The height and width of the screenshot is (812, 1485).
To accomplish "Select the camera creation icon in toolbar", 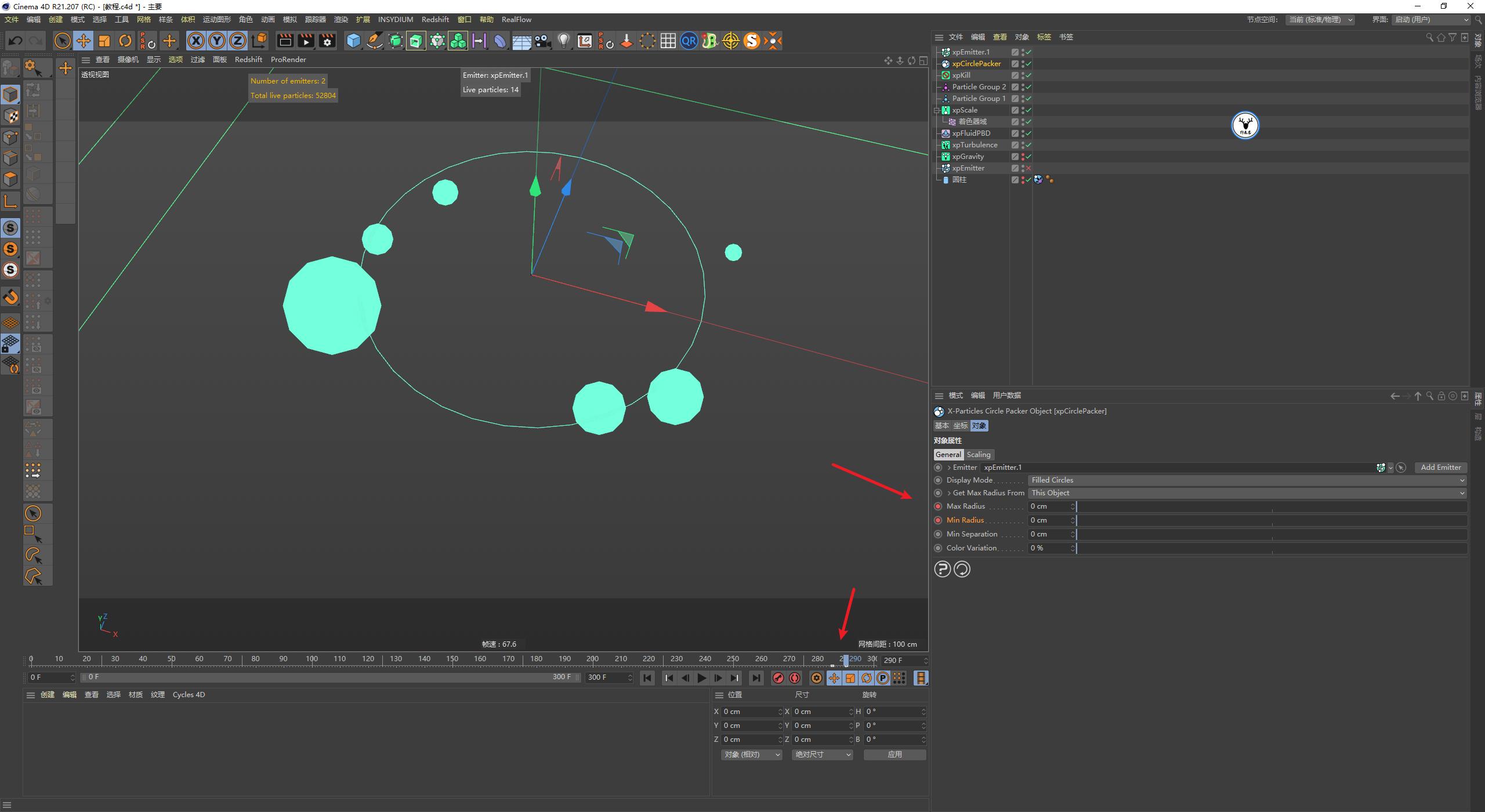I will pos(543,41).
